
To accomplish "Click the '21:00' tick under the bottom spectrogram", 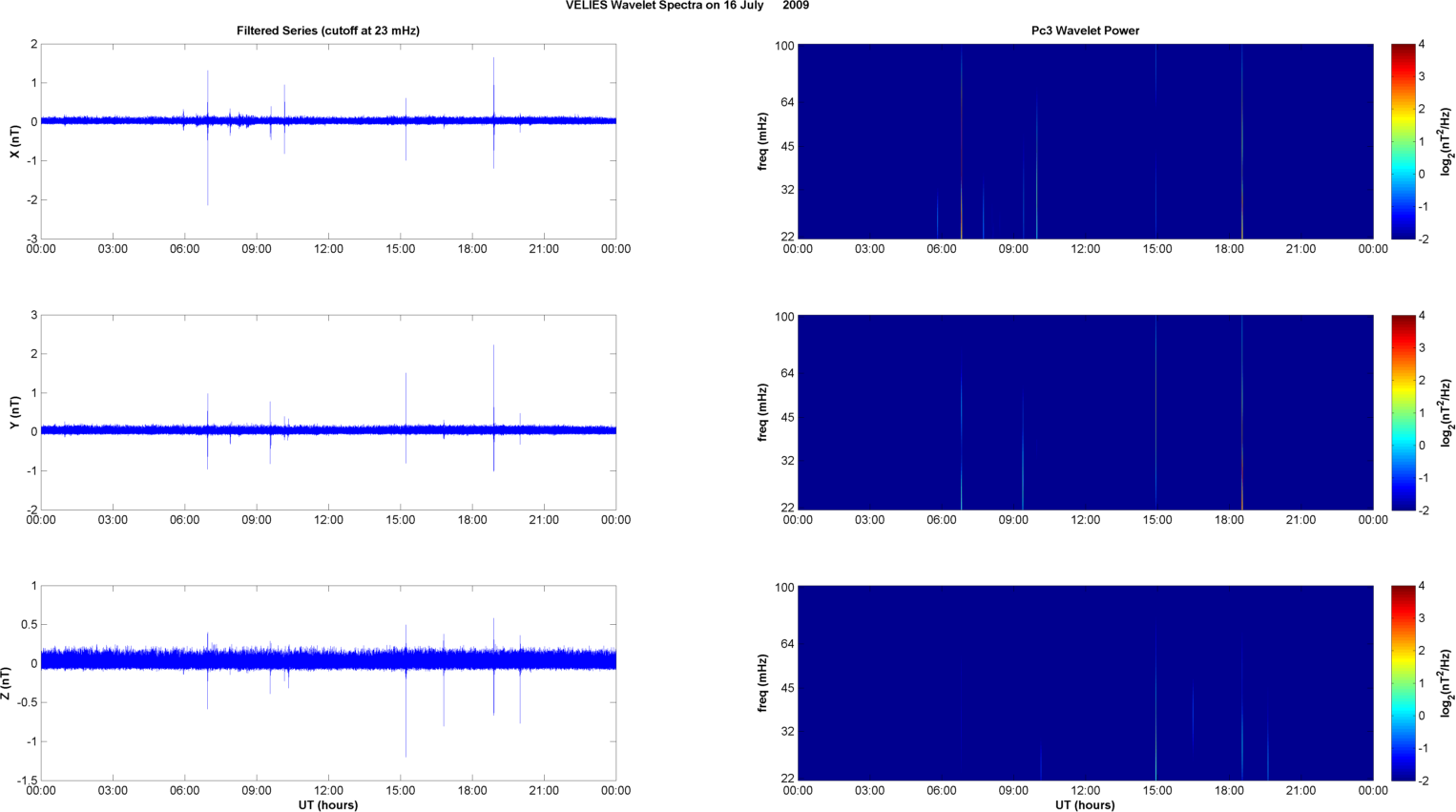I will (1301, 790).
